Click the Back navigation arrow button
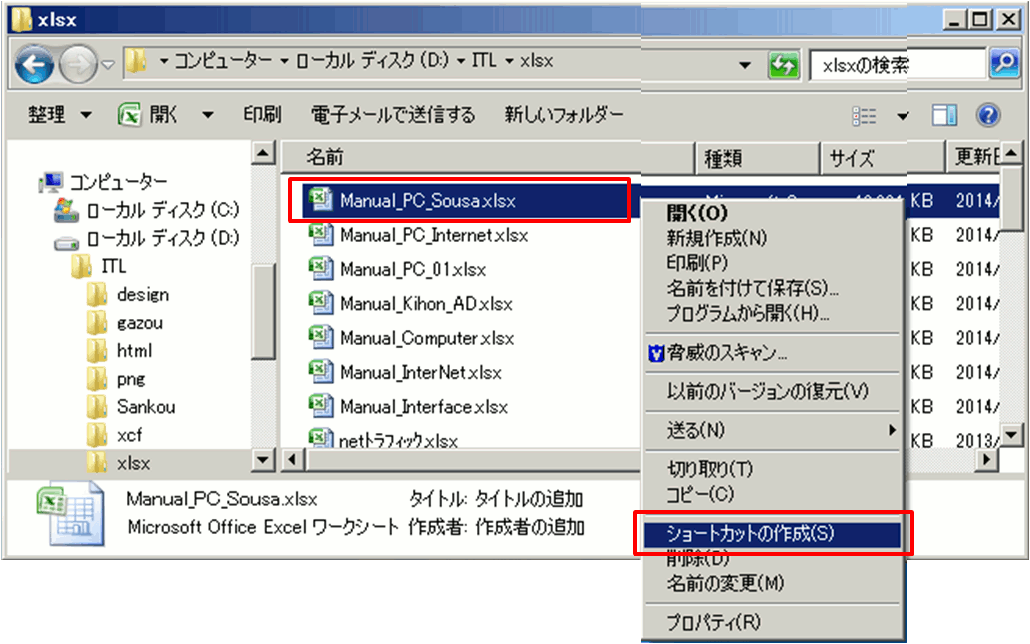 coord(36,65)
